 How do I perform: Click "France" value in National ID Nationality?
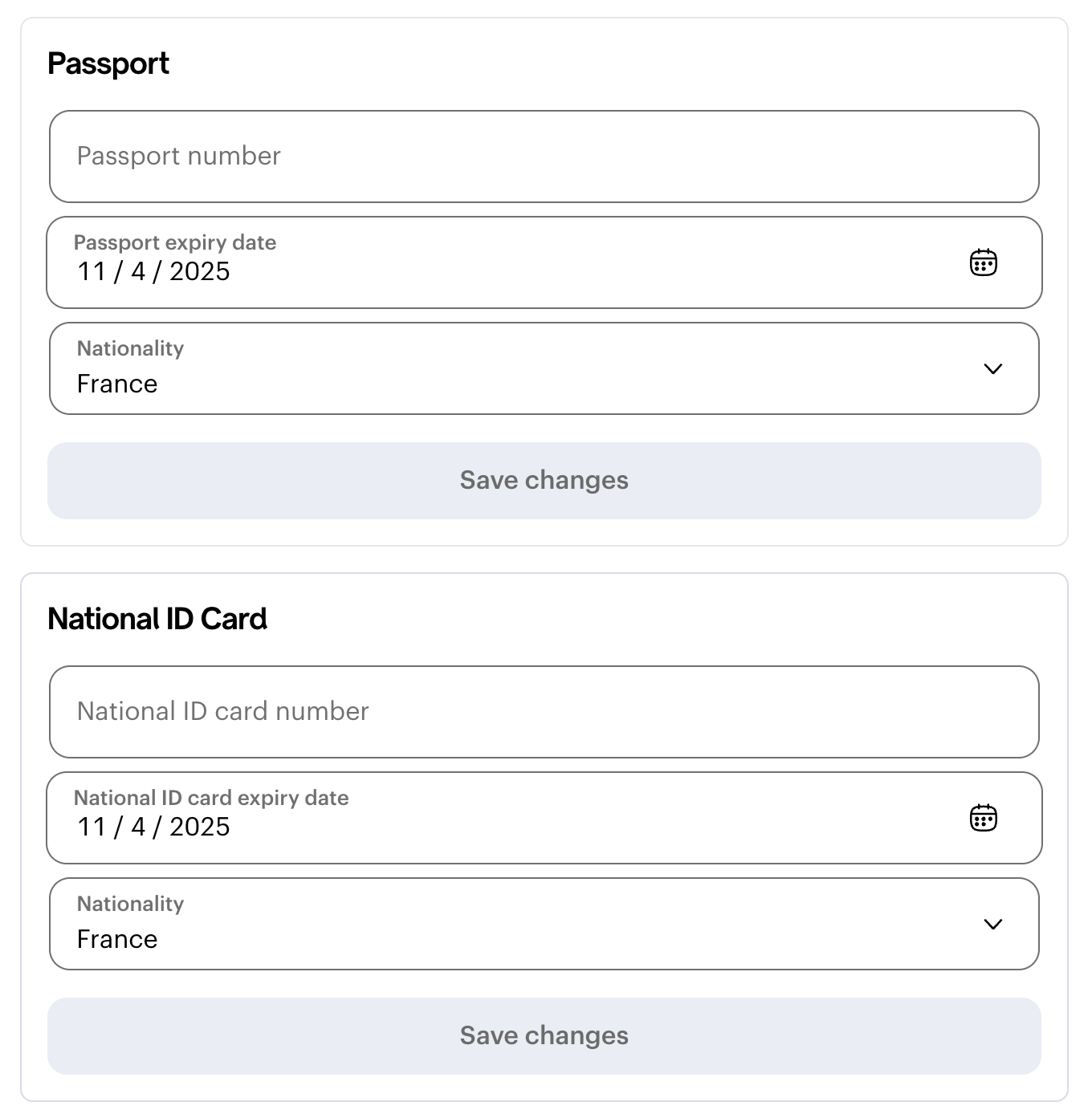(x=117, y=940)
